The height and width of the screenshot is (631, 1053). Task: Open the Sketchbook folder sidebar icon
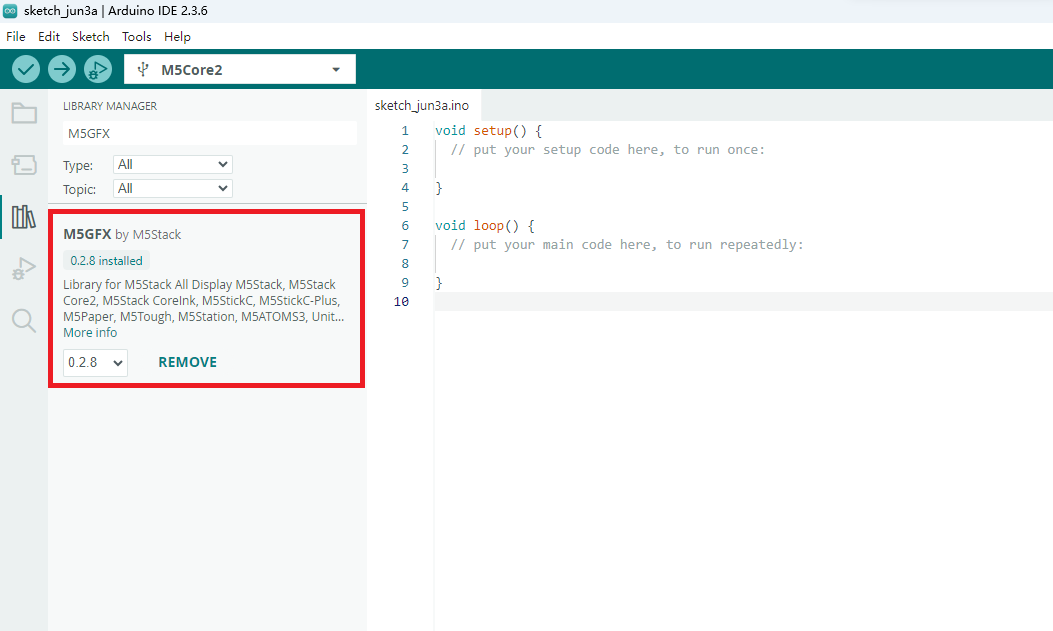click(x=24, y=113)
